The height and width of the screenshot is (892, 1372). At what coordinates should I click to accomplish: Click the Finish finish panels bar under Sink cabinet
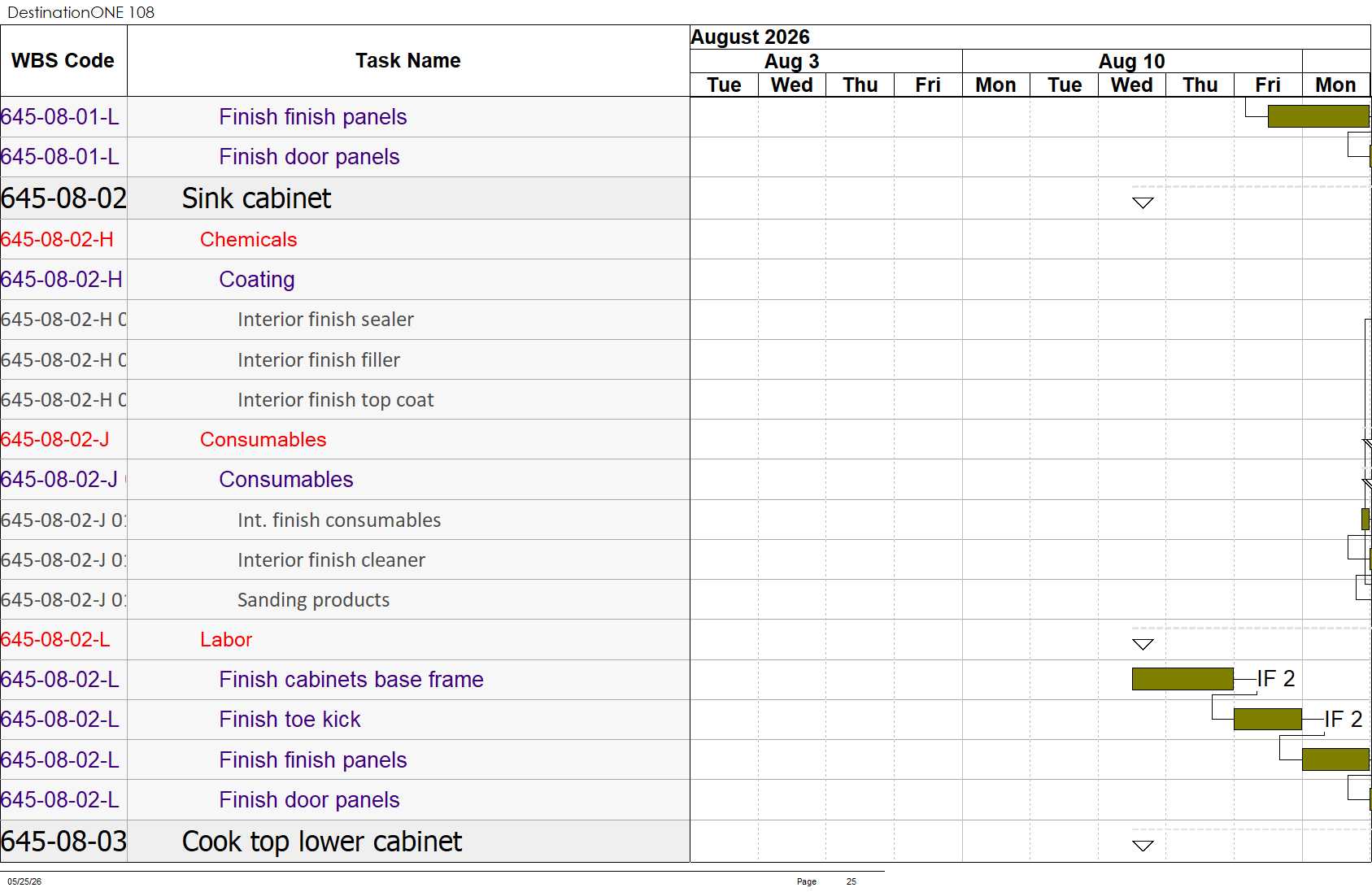tap(1335, 759)
